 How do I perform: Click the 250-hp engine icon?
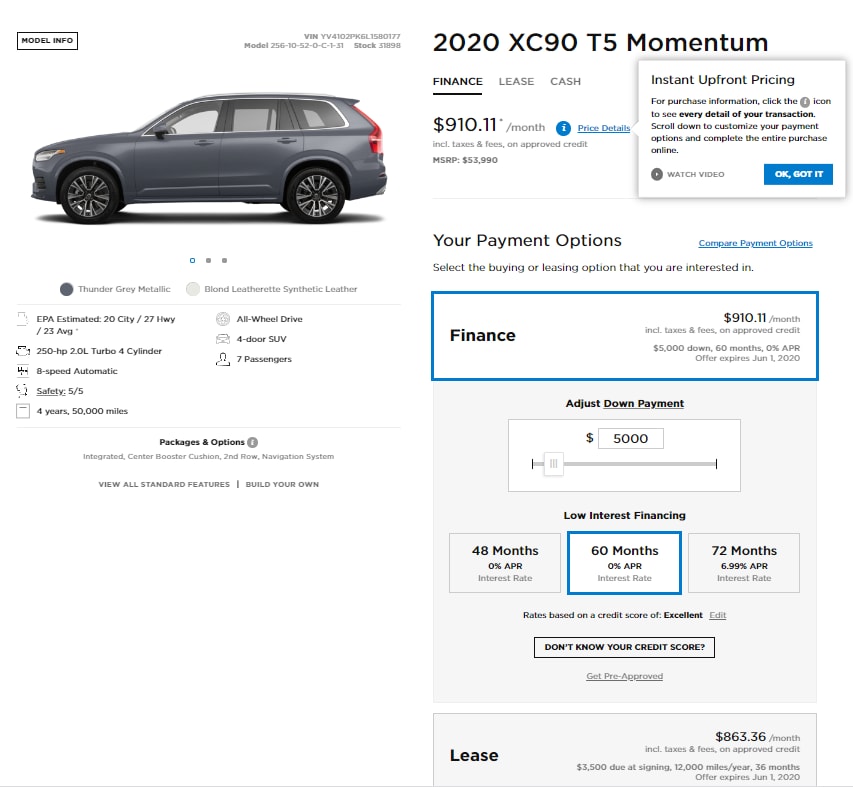(23, 351)
